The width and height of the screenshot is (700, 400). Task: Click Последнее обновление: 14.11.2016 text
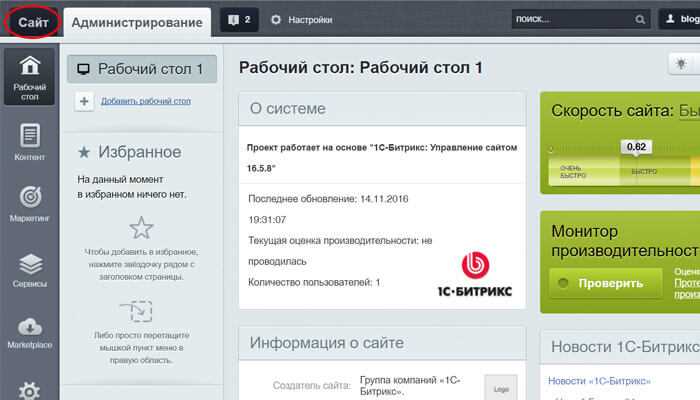tap(328, 199)
